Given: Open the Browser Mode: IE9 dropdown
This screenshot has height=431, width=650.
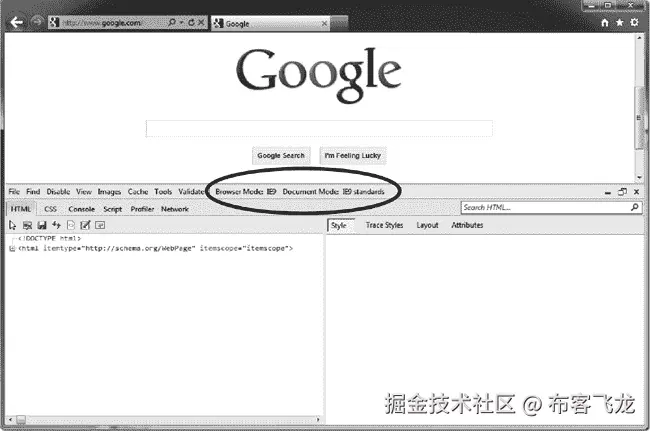Looking at the screenshot, I should click(246, 191).
